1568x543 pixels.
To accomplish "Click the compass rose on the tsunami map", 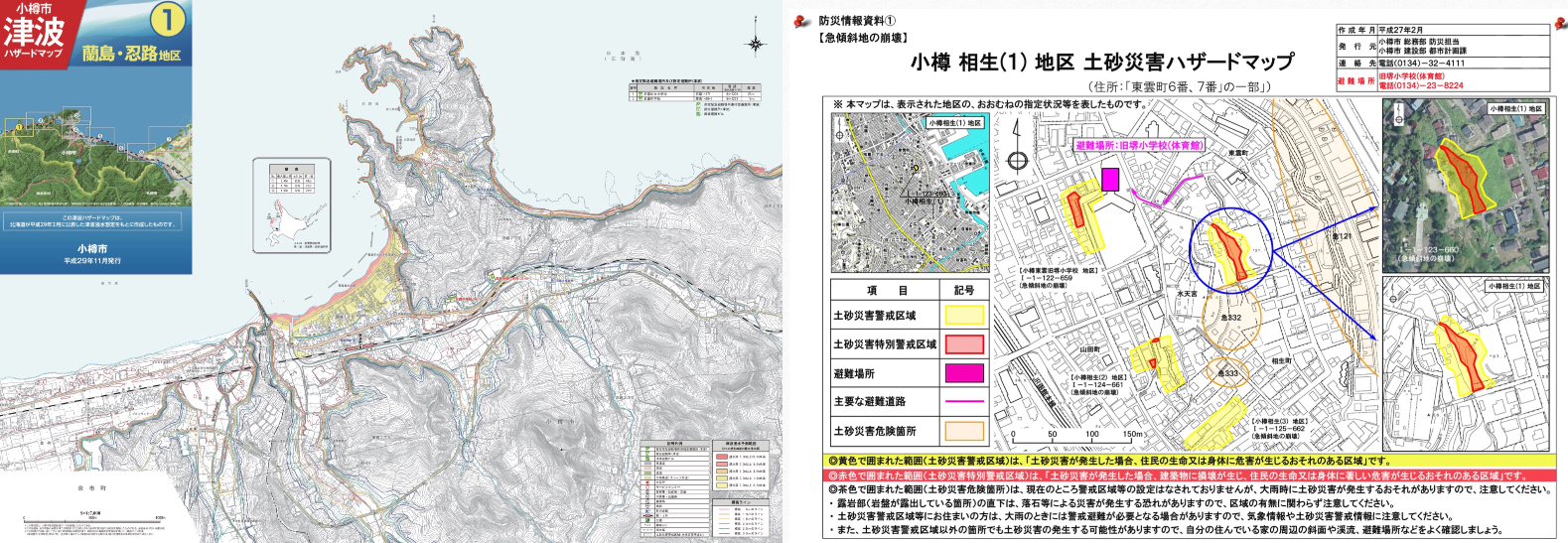I will 756,44.
